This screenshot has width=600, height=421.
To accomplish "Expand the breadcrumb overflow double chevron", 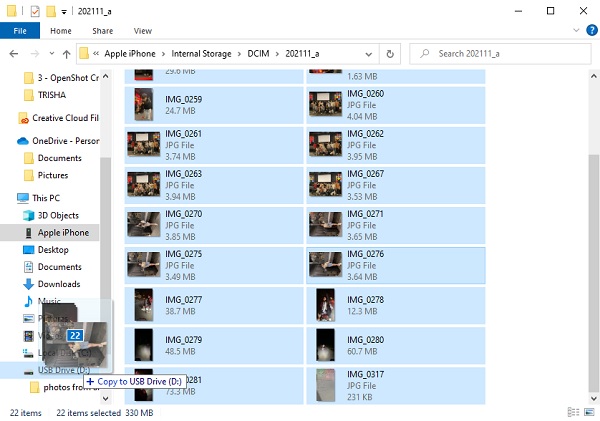I will pyautogui.click(x=96, y=54).
